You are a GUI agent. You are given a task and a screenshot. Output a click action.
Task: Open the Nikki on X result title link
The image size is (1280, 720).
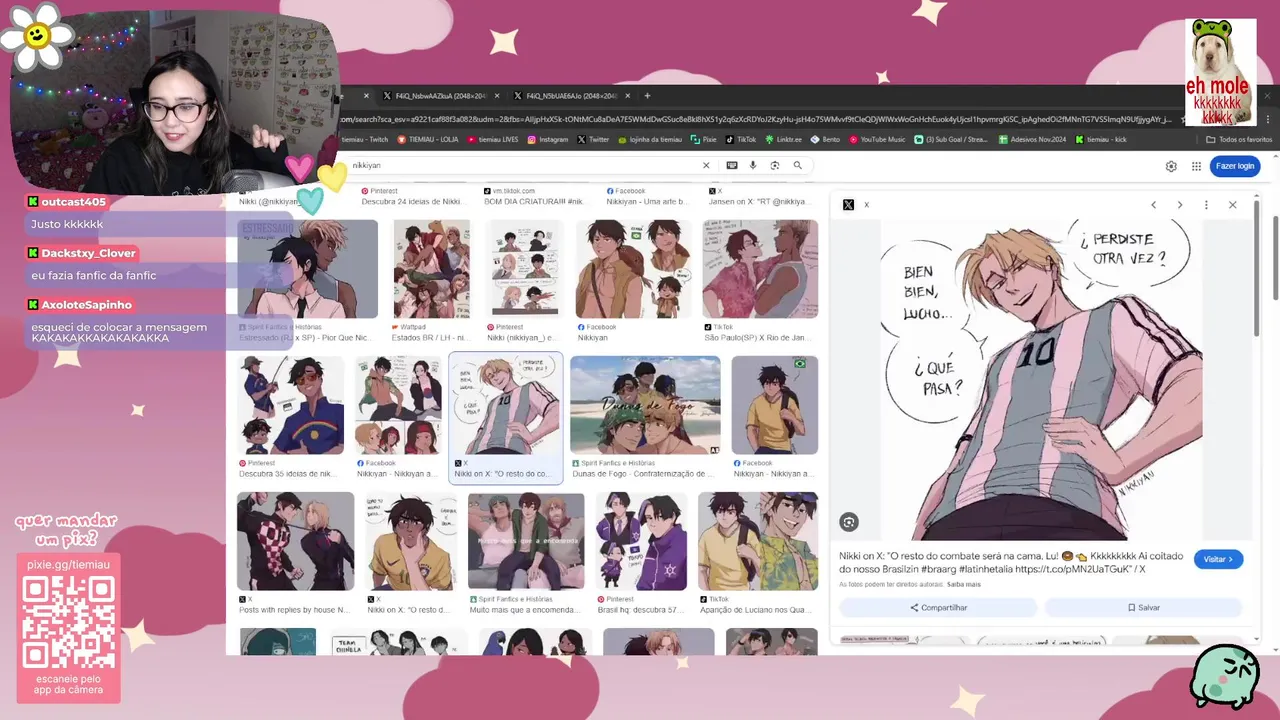pyautogui.click(x=1011, y=562)
